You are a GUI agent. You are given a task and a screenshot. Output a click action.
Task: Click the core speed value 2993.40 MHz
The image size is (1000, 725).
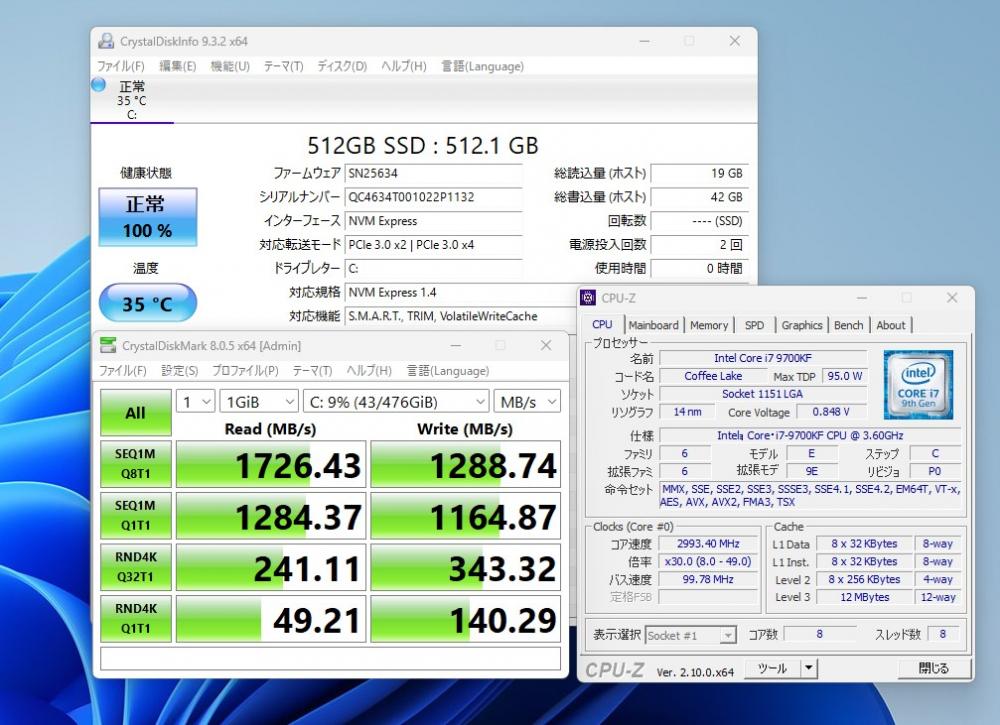pos(708,544)
